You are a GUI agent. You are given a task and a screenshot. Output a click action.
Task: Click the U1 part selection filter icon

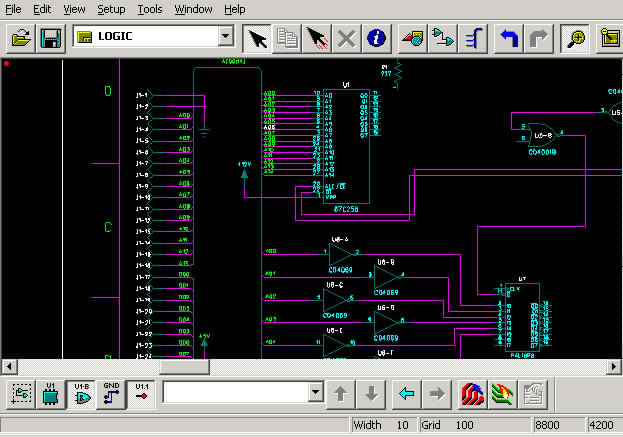point(51,393)
